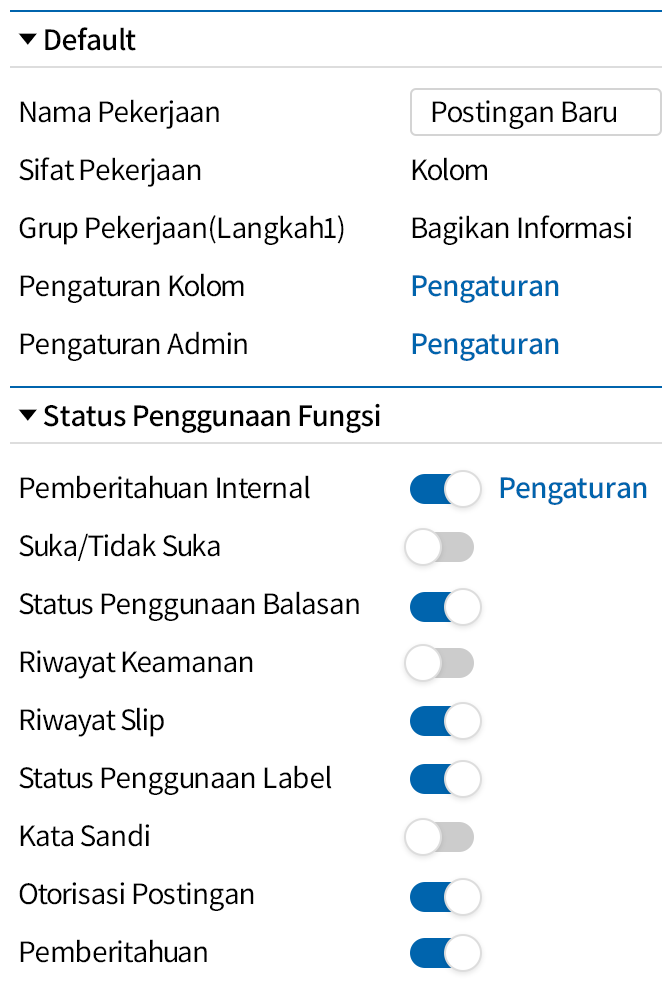This screenshot has width=672, height=998.
Task: Open Pengaturan link for Pengaturan Kolom
Action: (x=485, y=287)
